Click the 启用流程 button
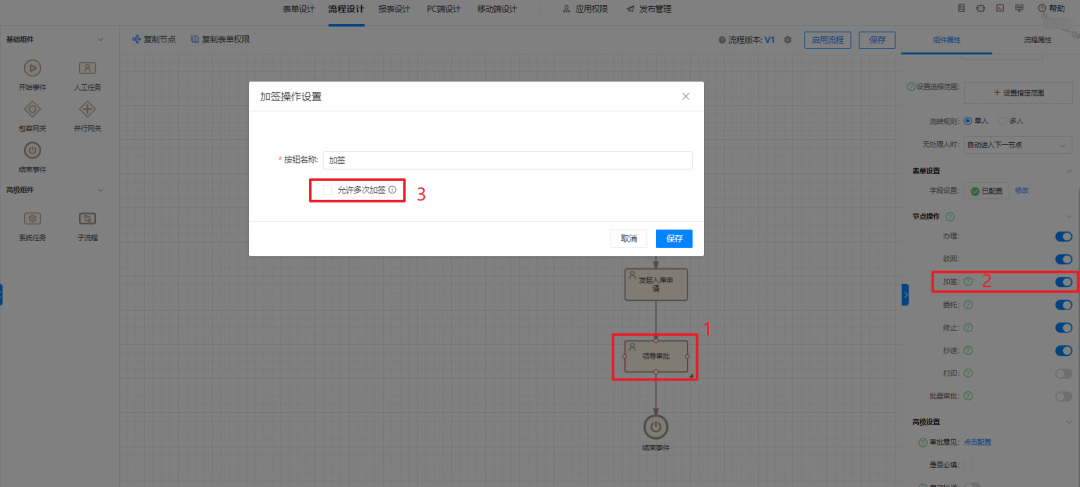This screenshot has width=1080, height=487. click(x=827, y=40)
